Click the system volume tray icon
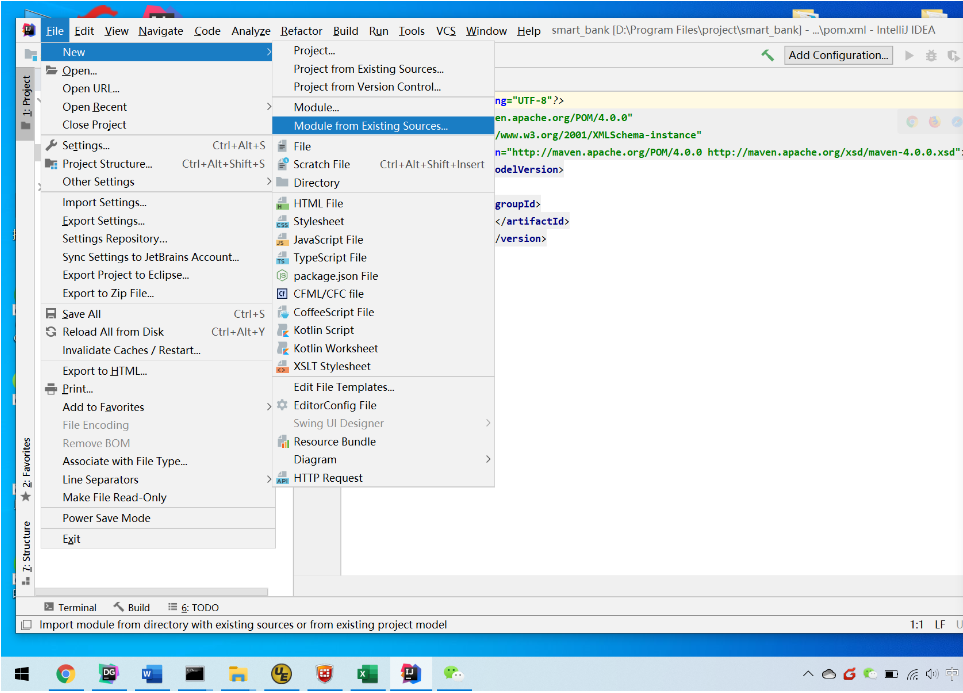 coord(932,674)
